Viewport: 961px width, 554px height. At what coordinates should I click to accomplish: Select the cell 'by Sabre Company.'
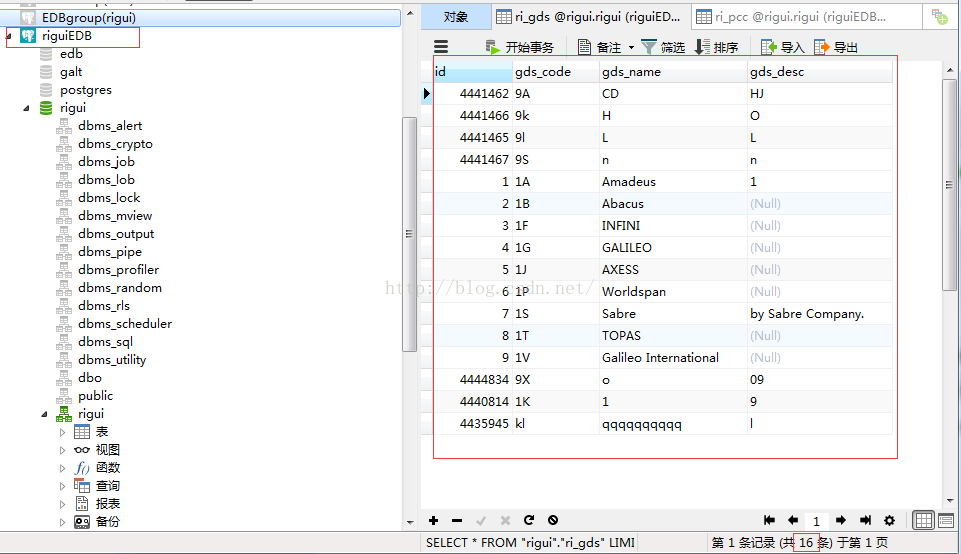[819, 314]
